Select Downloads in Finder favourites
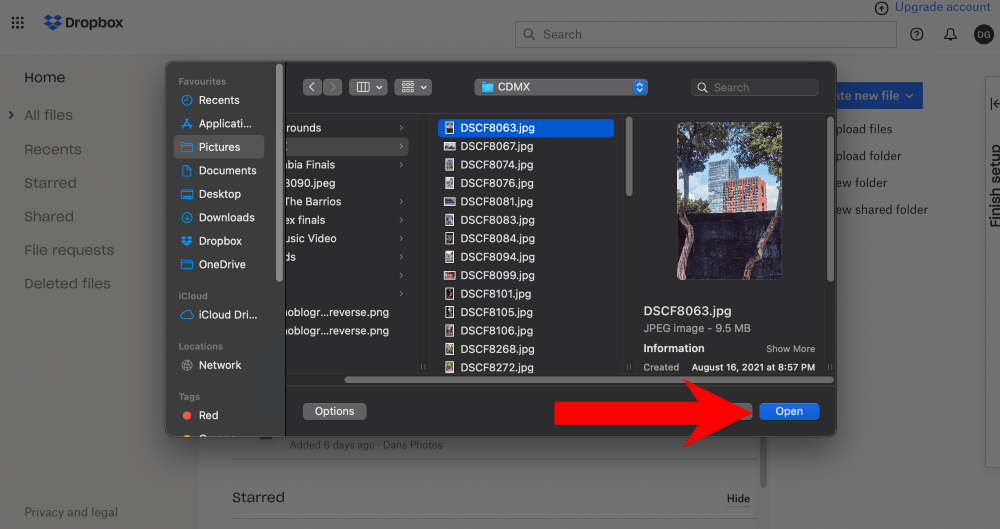This screenshot has height=529, width=1000. point(219,218)
